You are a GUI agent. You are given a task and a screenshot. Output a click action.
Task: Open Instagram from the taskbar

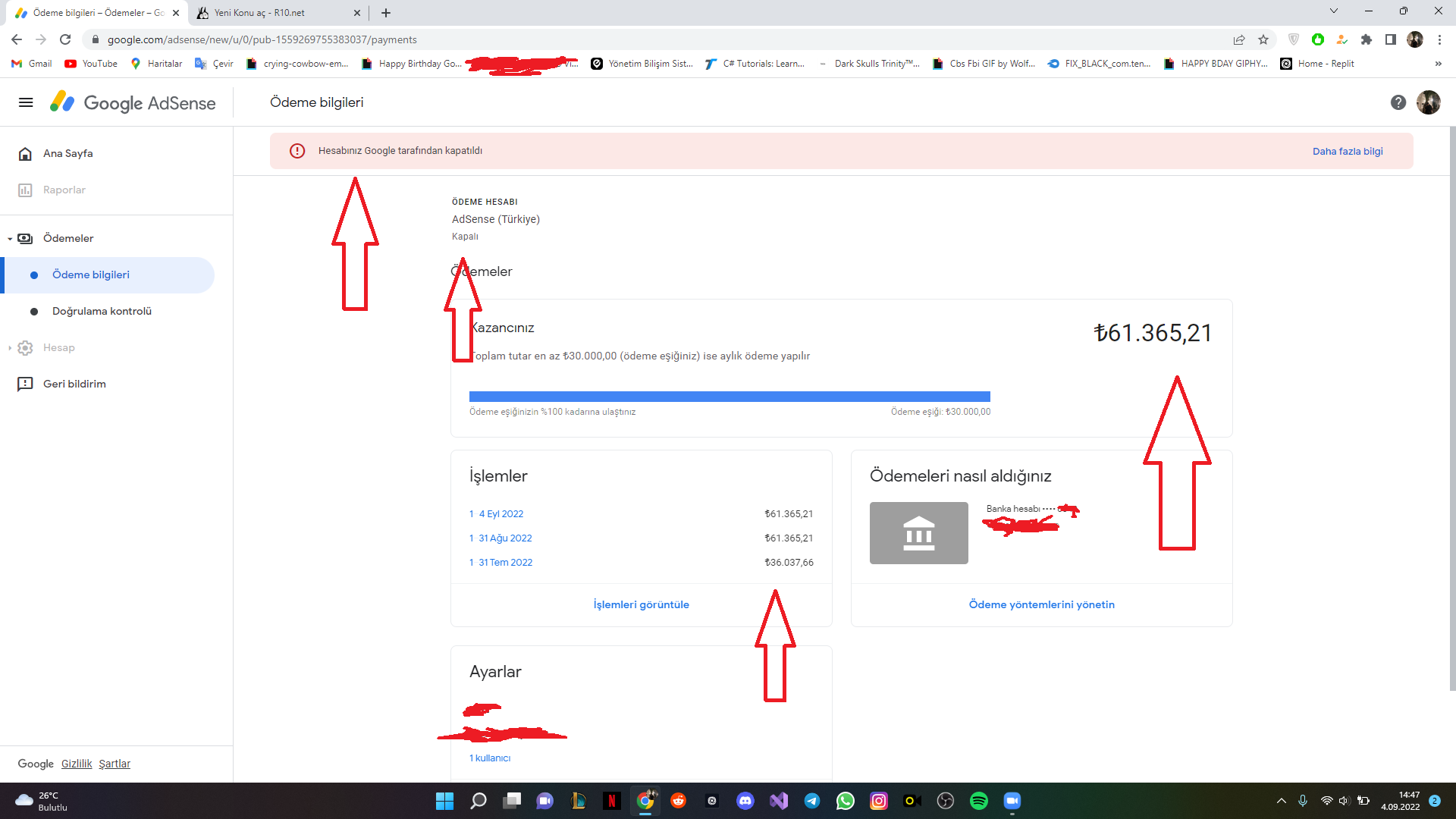[879, 801]
